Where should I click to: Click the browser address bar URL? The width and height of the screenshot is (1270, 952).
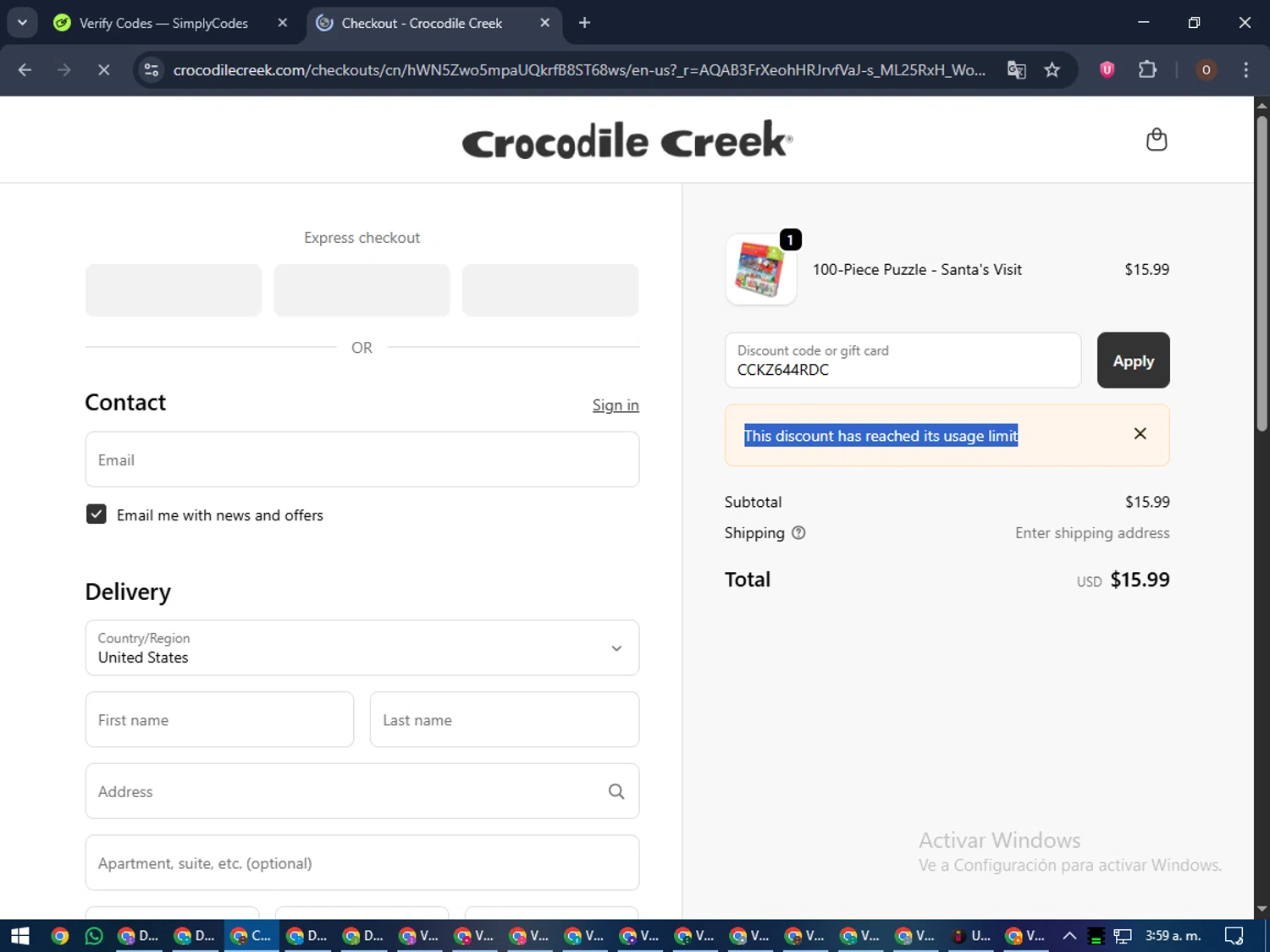(x=578, y=70)
